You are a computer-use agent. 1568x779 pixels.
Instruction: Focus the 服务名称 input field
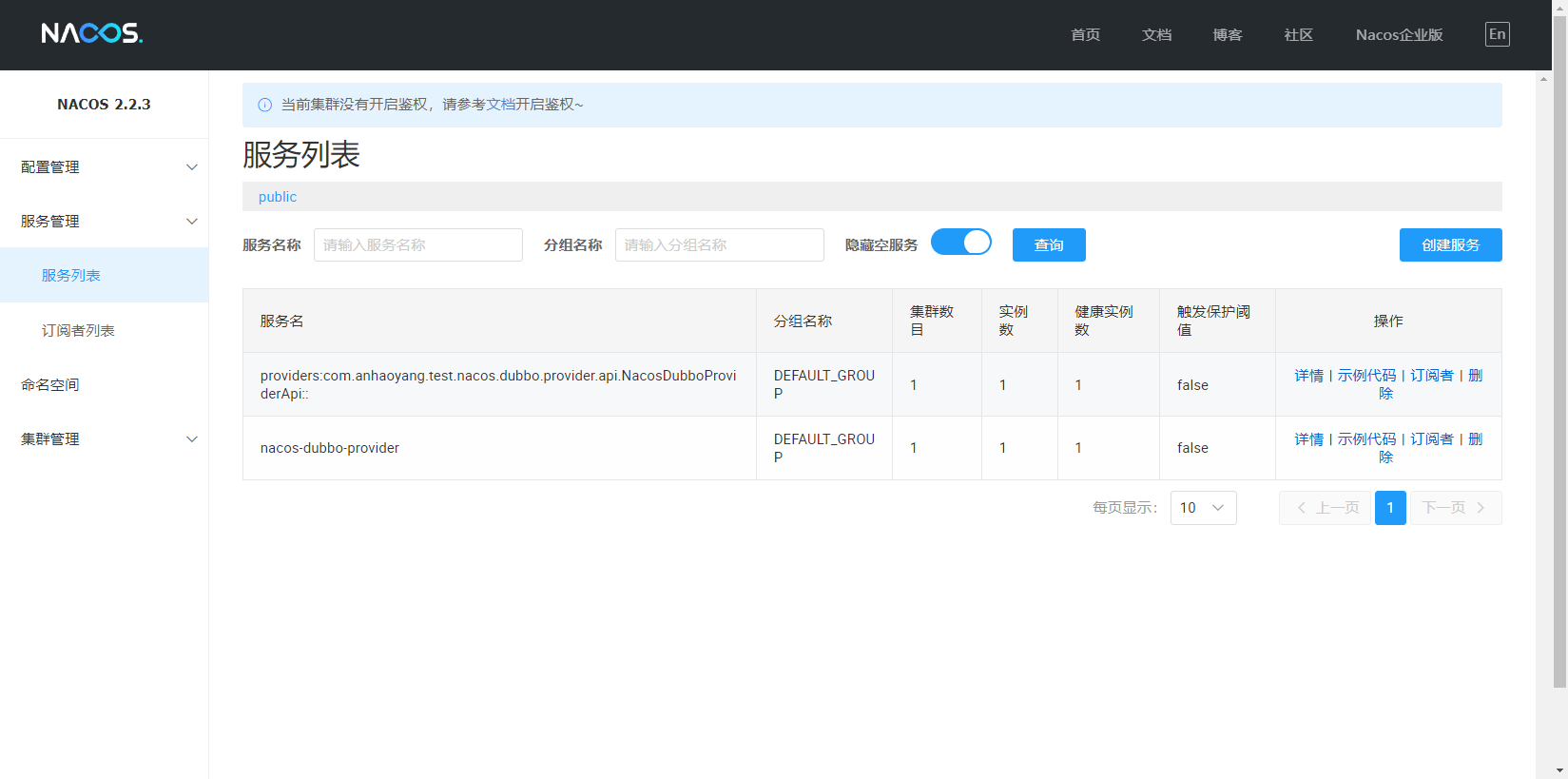click(418, 244)
